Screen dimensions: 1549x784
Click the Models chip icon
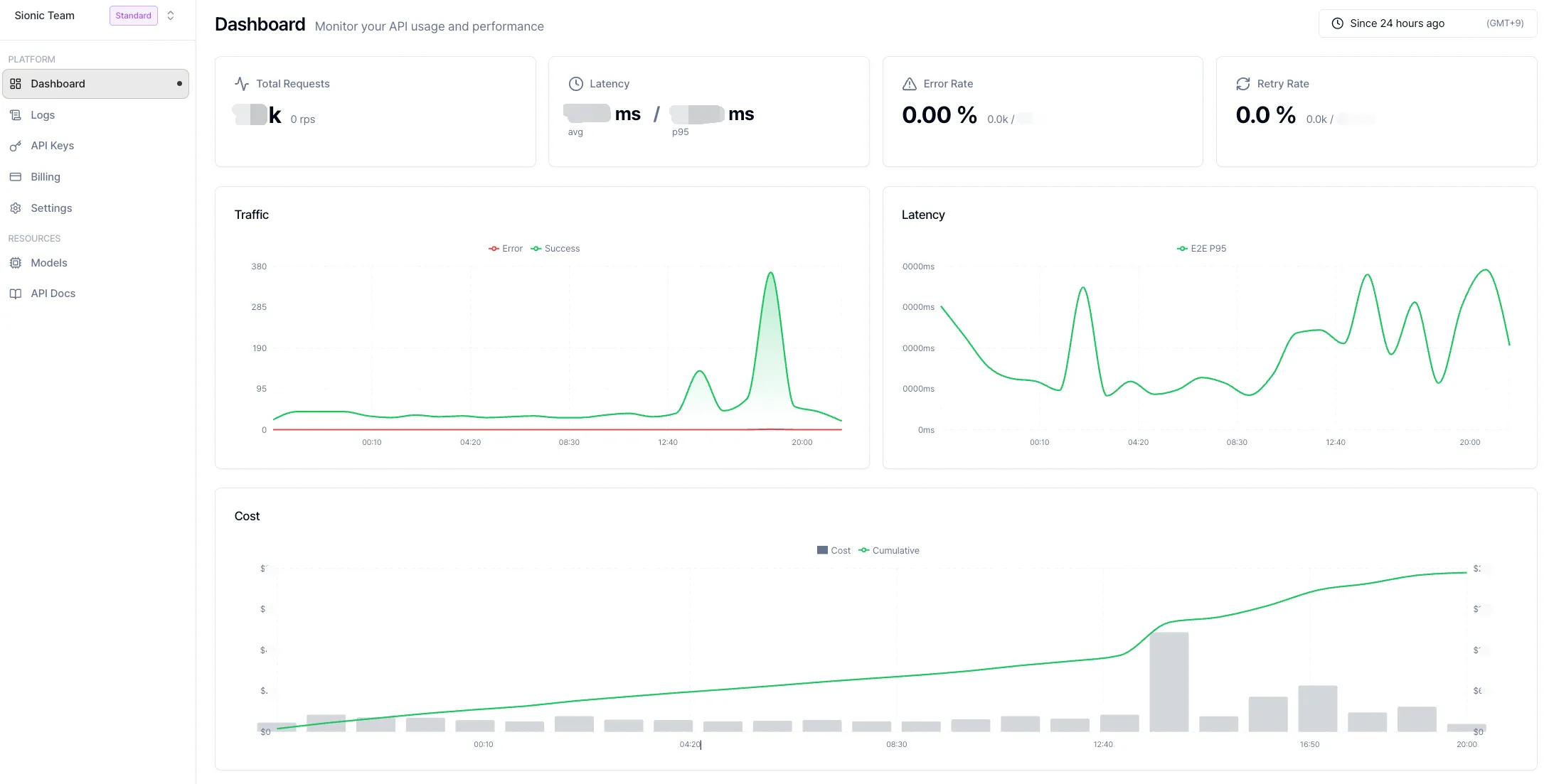16,263
